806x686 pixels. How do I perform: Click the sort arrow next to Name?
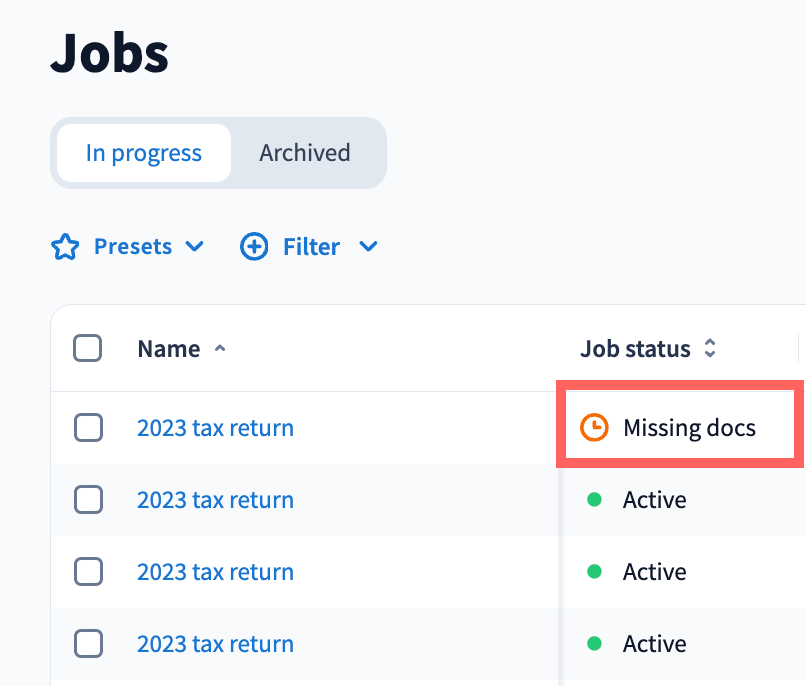click(x=220, y=348)
